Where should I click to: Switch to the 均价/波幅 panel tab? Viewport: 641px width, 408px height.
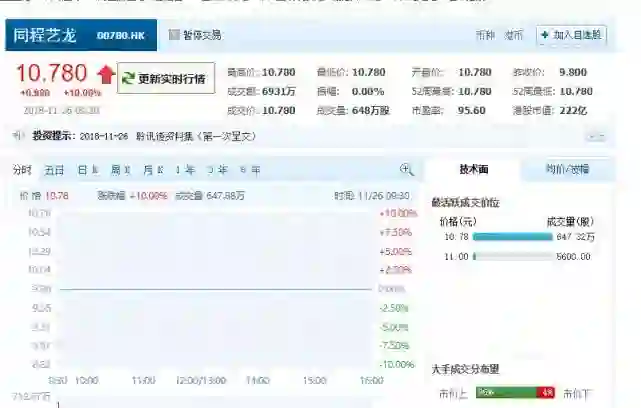567,169
